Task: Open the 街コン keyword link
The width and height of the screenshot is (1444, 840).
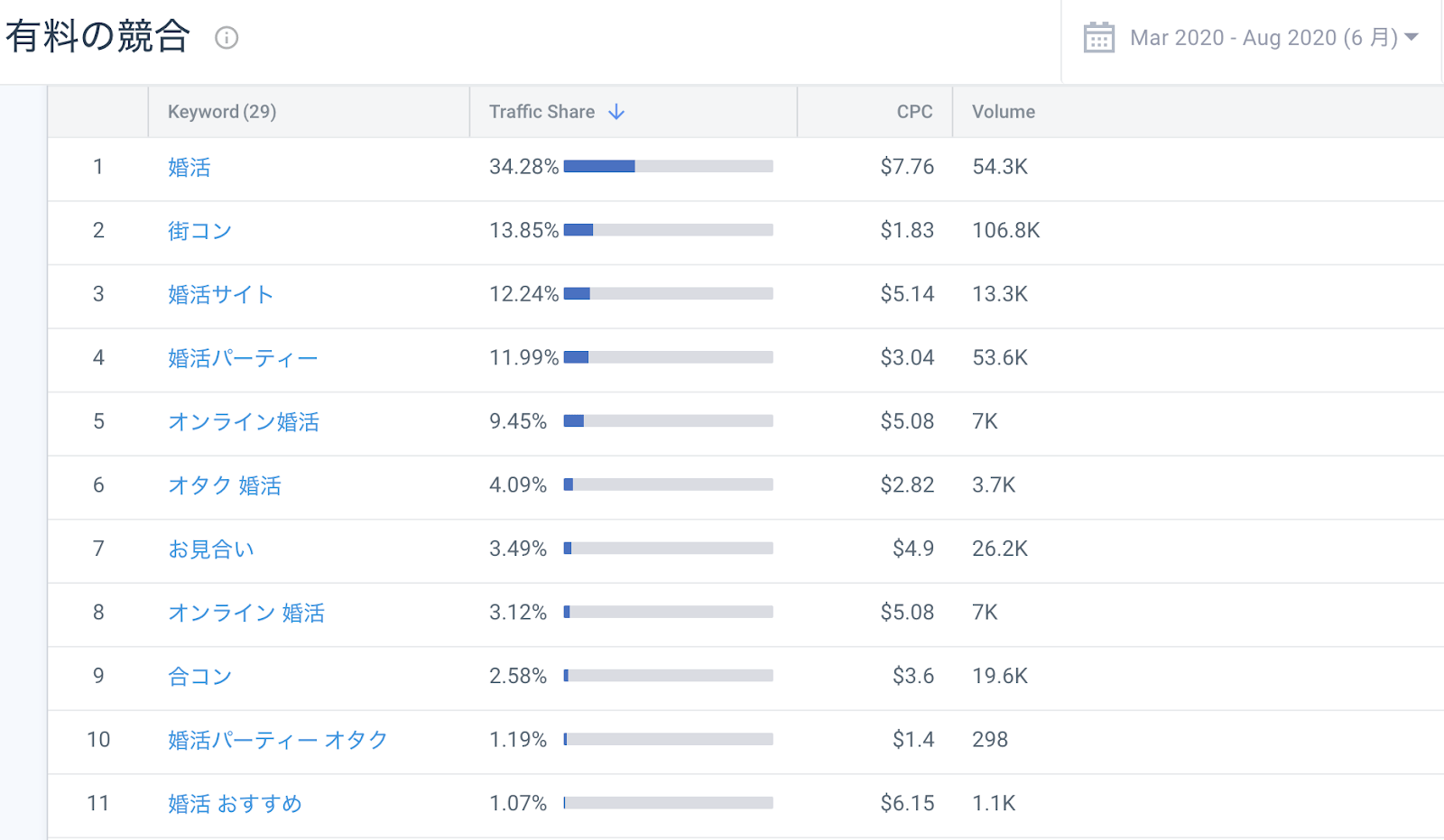Action: point(199,231)
